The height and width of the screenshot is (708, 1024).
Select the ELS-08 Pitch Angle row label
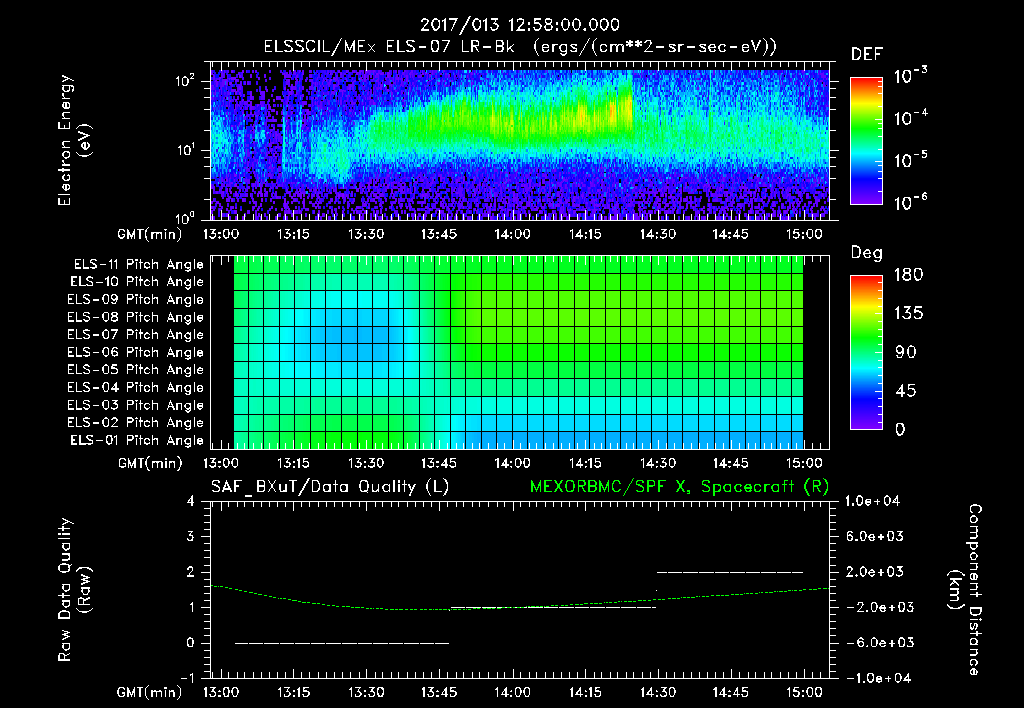click(135, 317)
